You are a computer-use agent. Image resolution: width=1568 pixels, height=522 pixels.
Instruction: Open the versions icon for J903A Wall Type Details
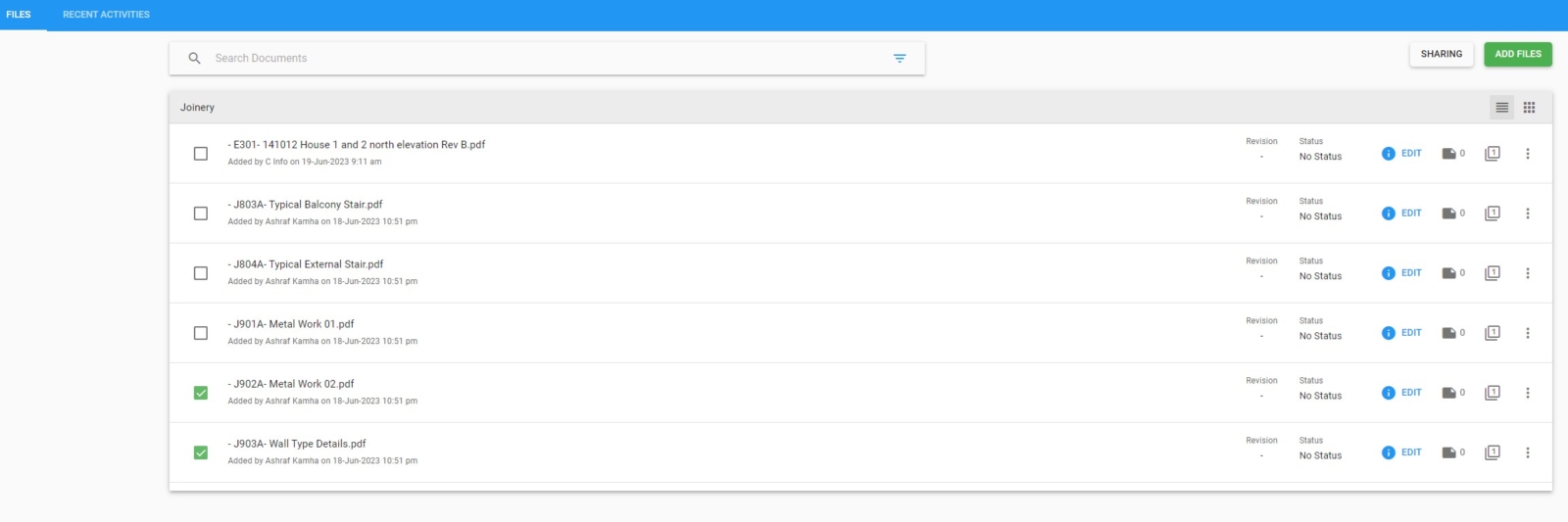point(1493,452)
